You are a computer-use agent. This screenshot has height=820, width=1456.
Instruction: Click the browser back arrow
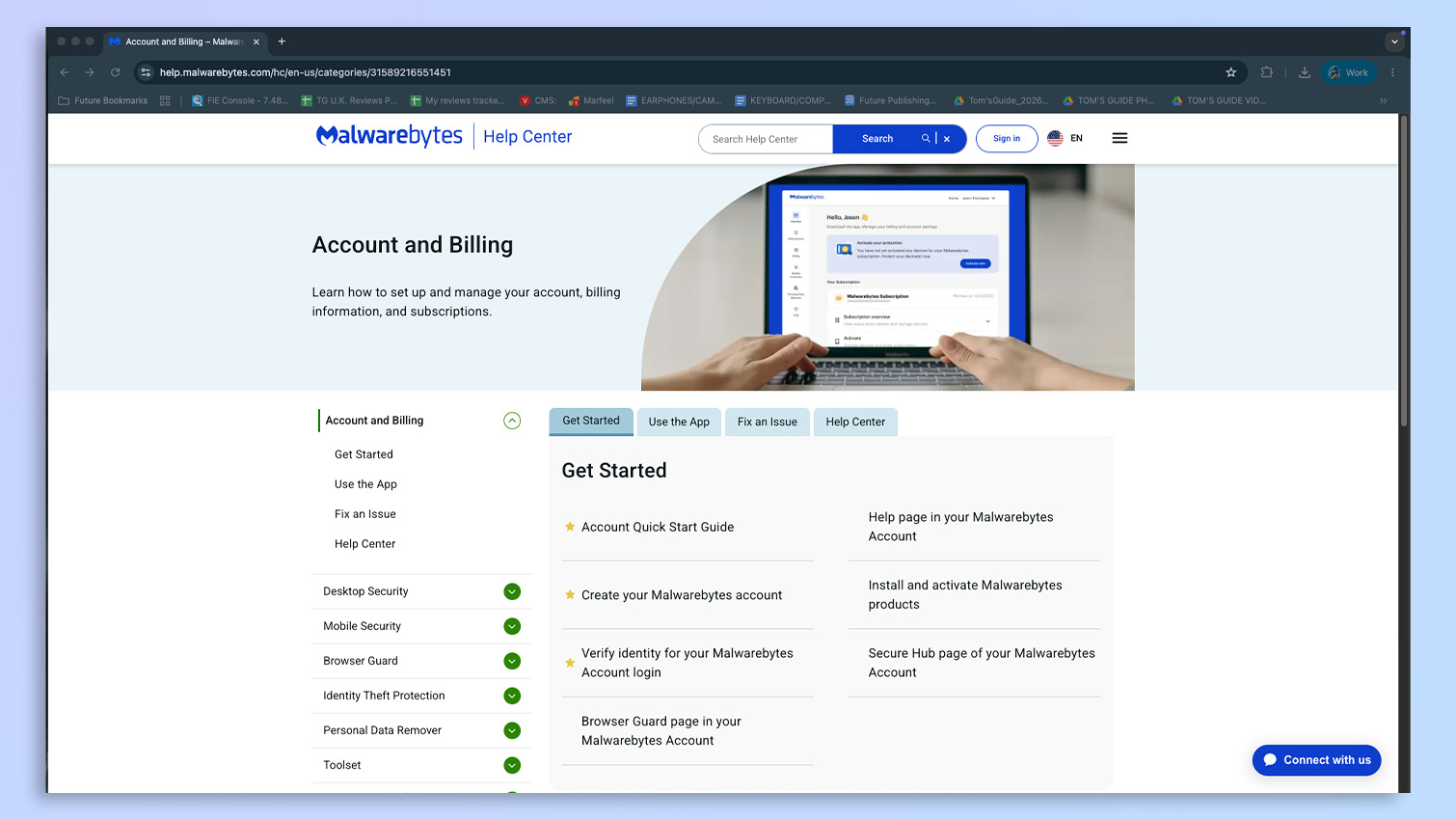click(65, 72)
